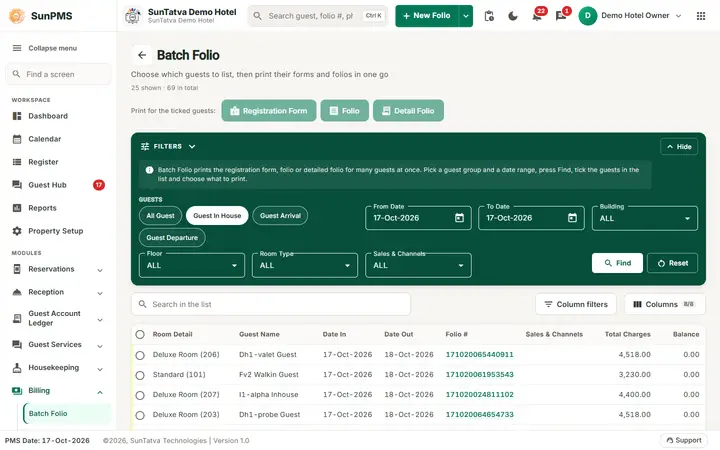Click the filters sliders icon
The image size is (720, 450).
pos(145,146)
